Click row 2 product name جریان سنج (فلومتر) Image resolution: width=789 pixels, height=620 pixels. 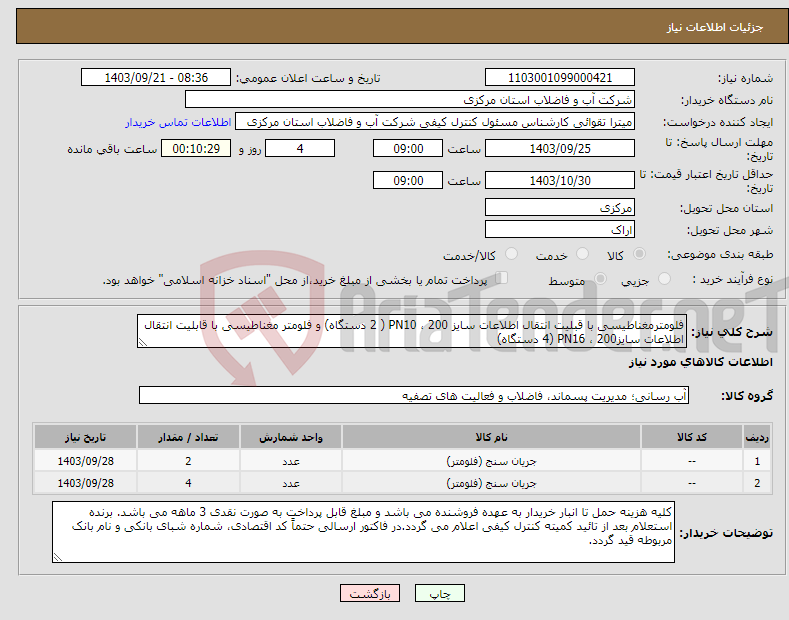coord(491,483)
